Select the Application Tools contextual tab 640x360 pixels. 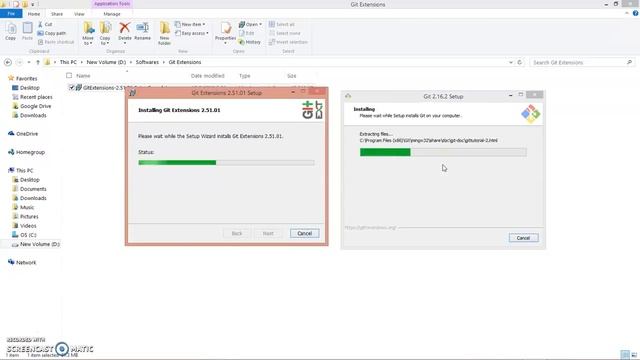[x=112, y=4]
